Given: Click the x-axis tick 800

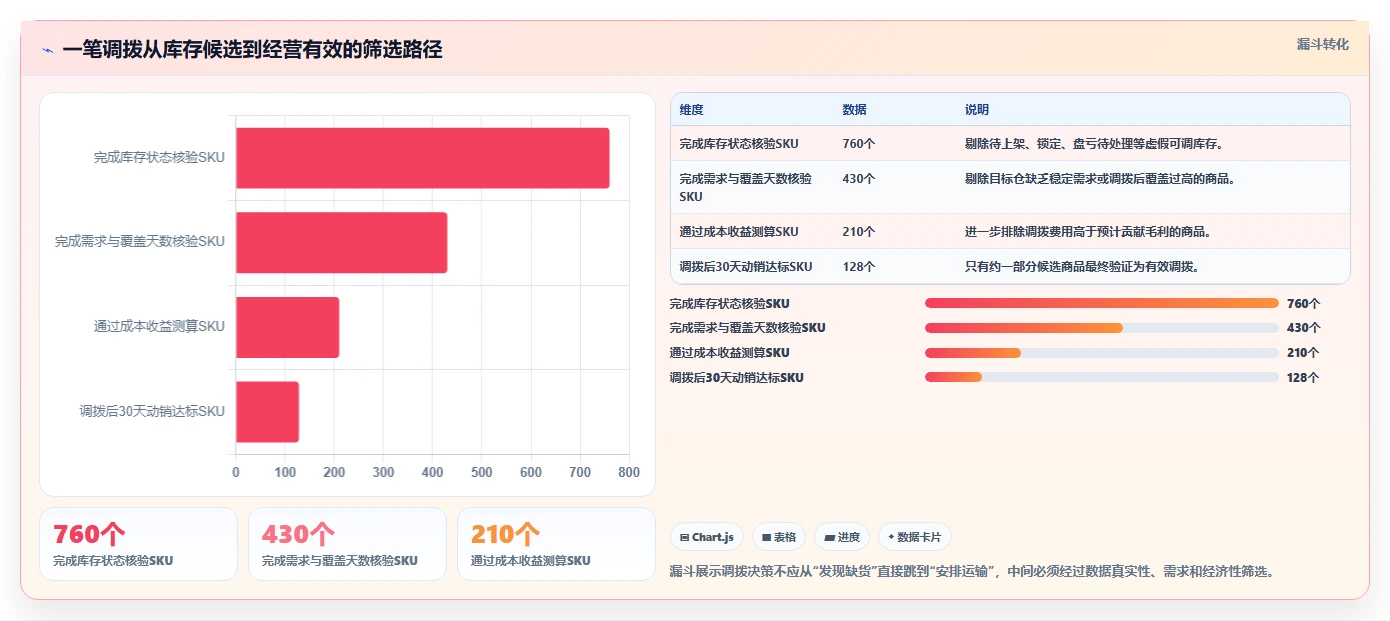Looking at the screenshot, I should pos(629,472).
